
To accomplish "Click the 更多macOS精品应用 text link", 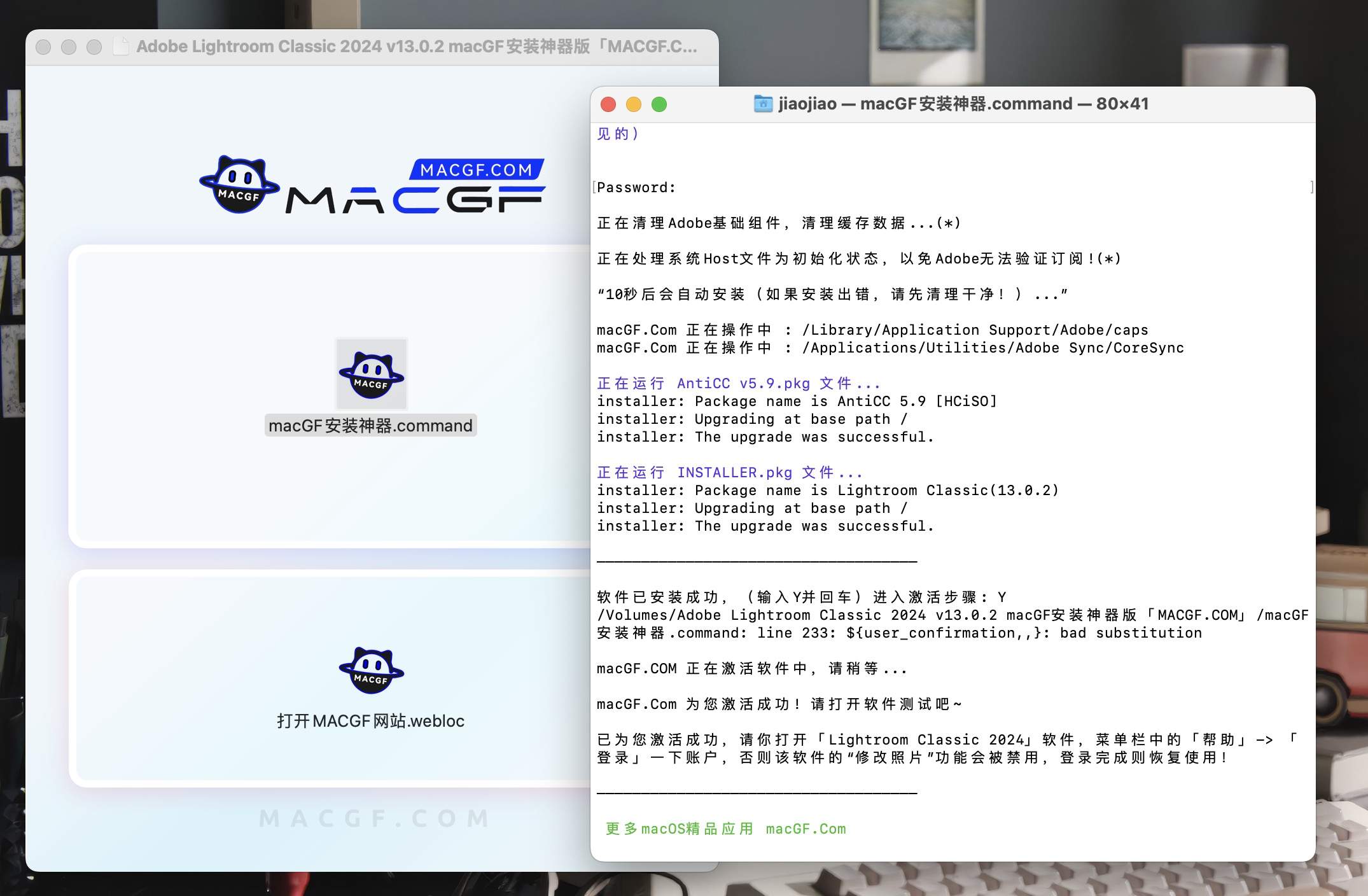I will point(679,829).
